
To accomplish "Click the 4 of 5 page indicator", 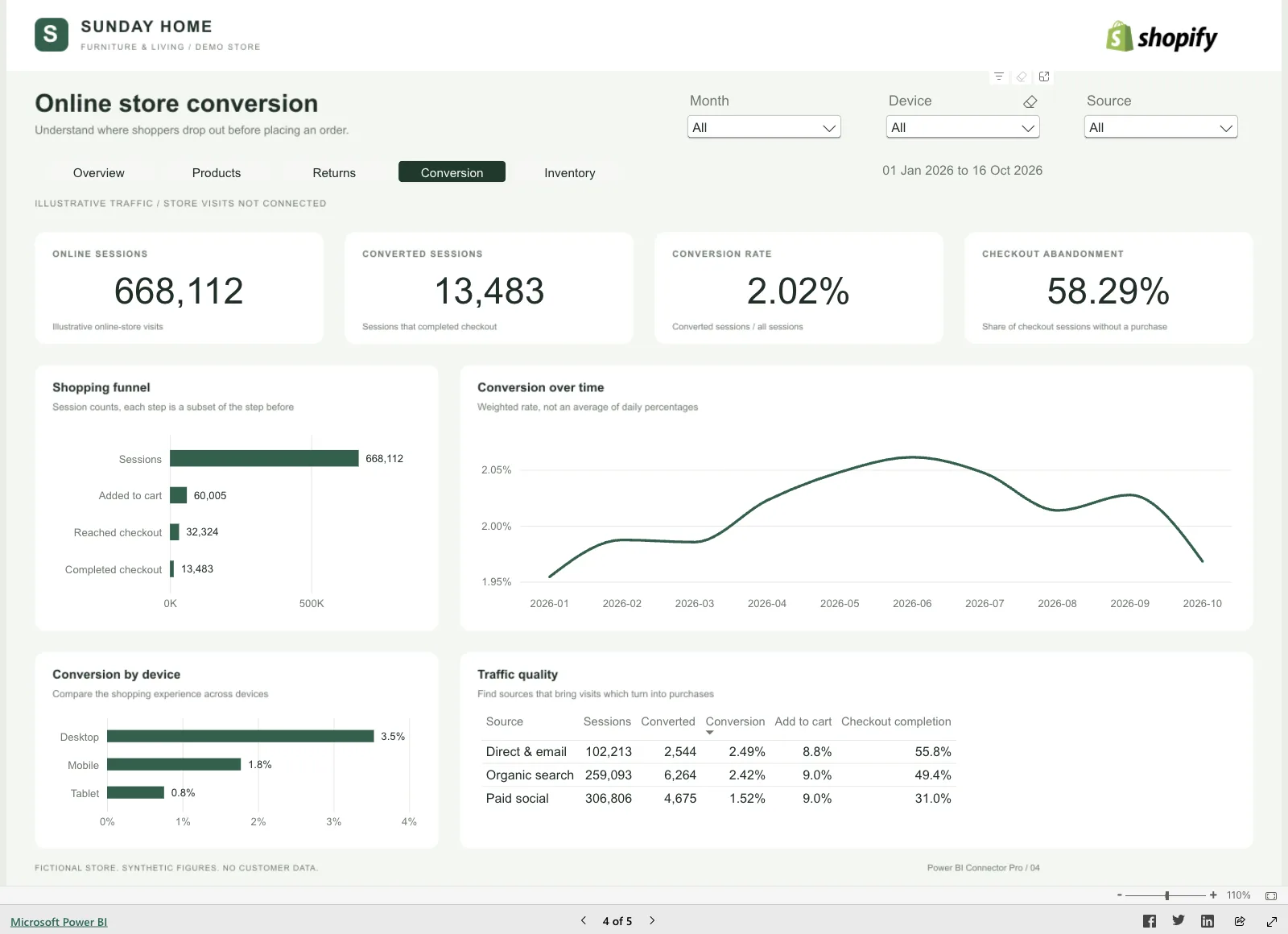I will tap(617, 921).
